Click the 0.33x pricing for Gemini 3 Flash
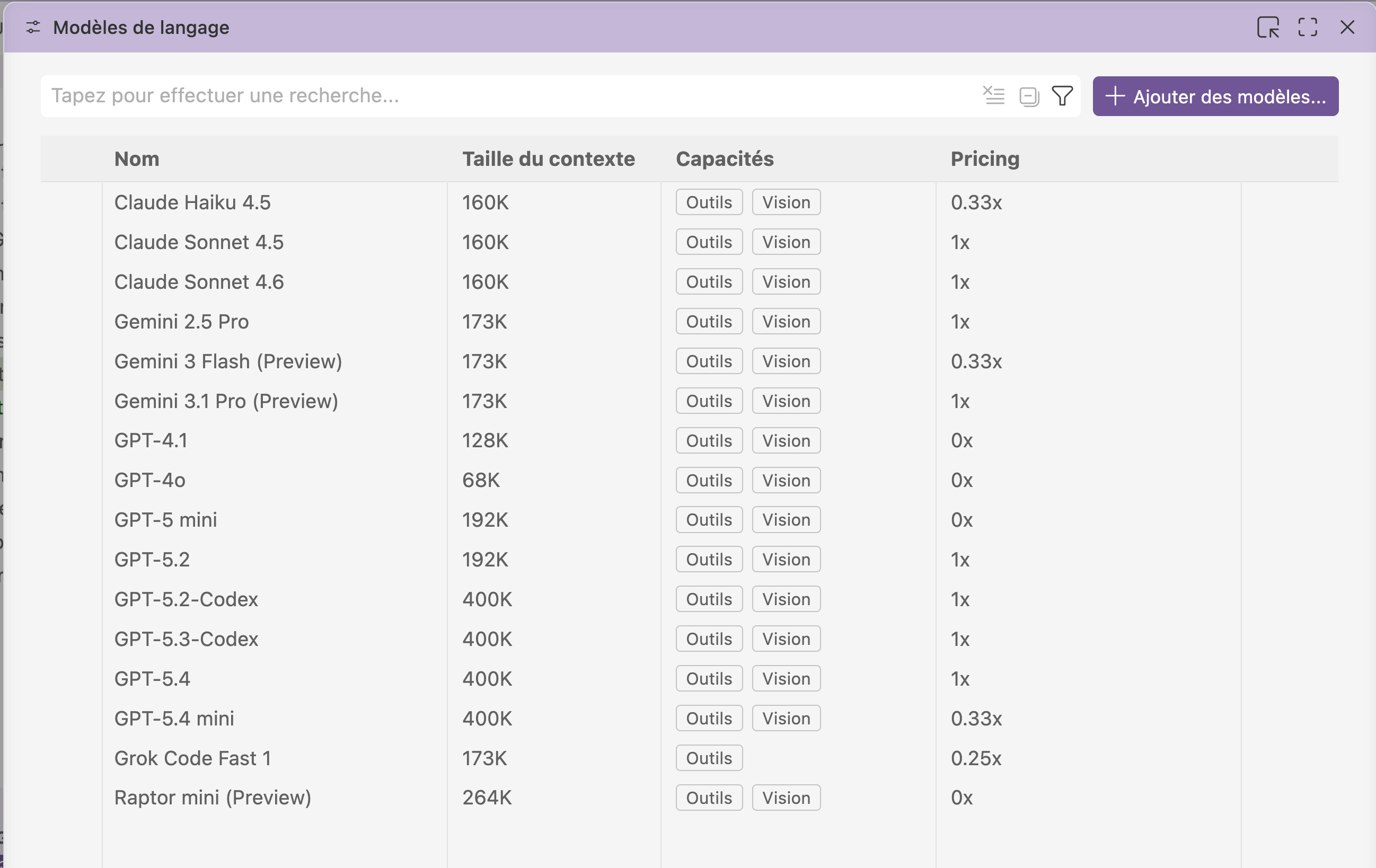The image size is (1376, 868). [x=976, y=361]
